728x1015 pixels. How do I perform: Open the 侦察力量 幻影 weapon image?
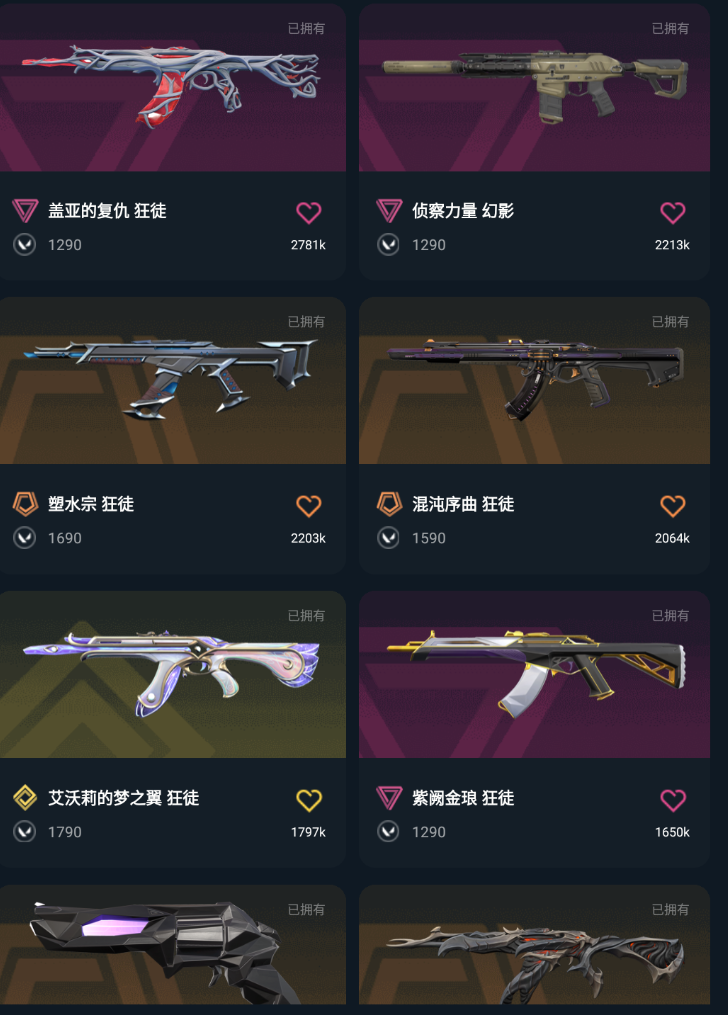click(x=535, y=85)
